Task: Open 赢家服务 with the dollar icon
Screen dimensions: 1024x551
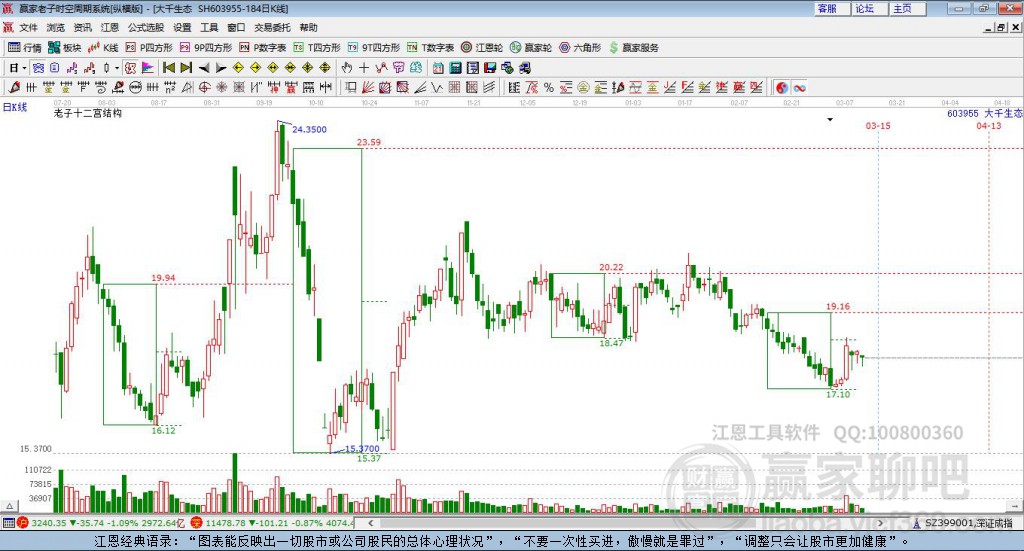Action: [633, 48]
